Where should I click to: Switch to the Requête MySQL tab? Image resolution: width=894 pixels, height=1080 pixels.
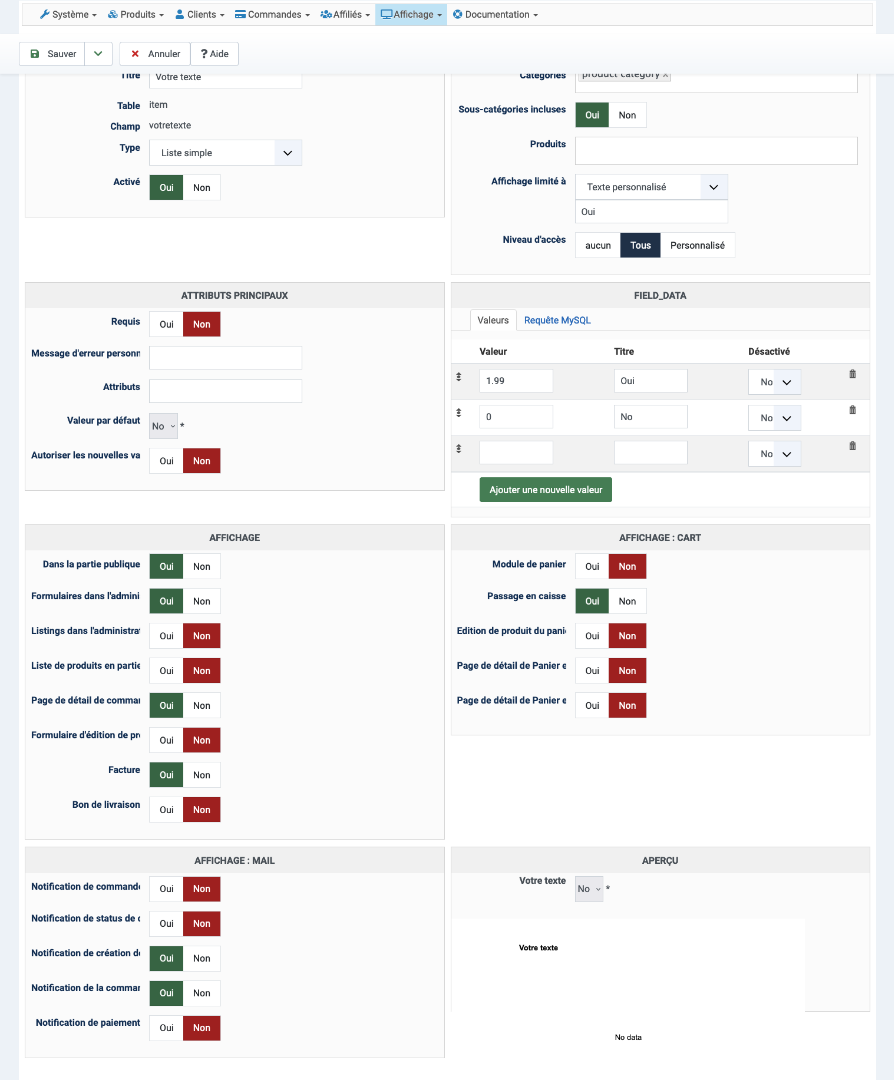pos(557,320)
